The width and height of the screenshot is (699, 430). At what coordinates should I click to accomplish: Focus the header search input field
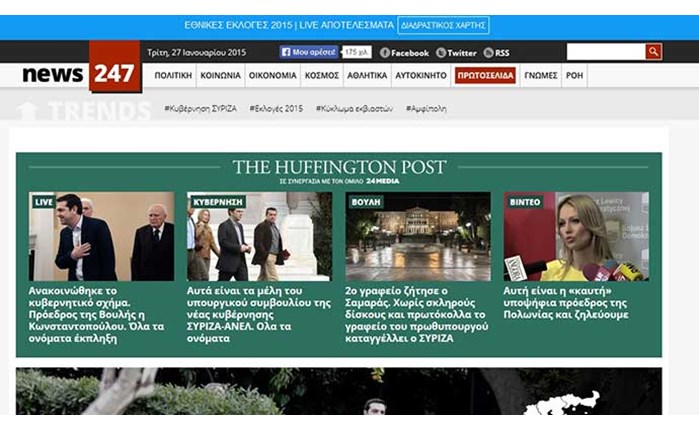(606, 52)
